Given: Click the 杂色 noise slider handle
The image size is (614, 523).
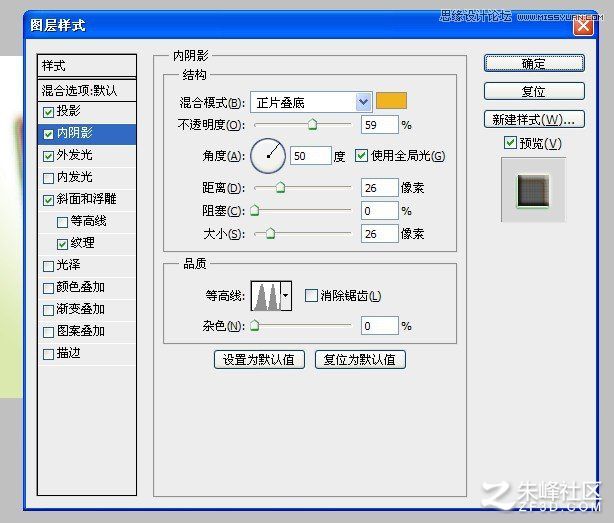Looking at the screenshot, I should pos(255,325).
